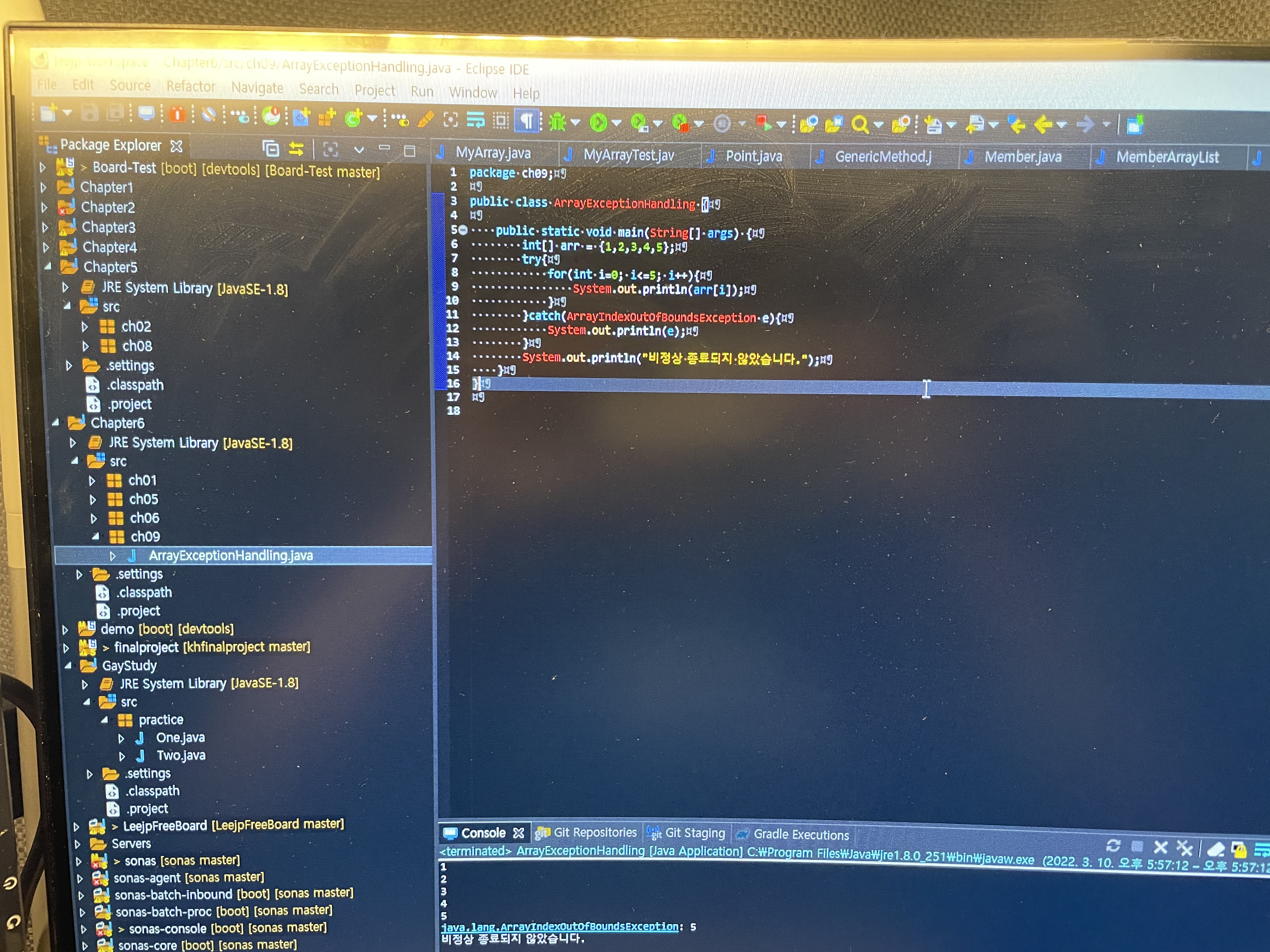This screenshot has height=952, width=1270.
Task: Remove all terminated launches in Console
Action: point(1184,847)
